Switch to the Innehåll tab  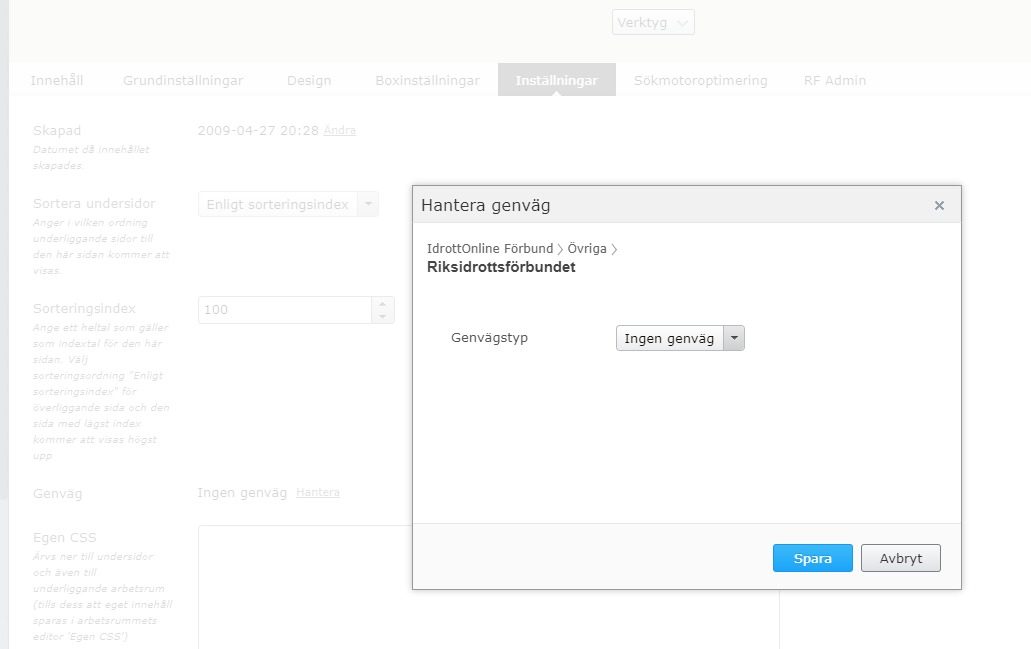pos(57,80)
